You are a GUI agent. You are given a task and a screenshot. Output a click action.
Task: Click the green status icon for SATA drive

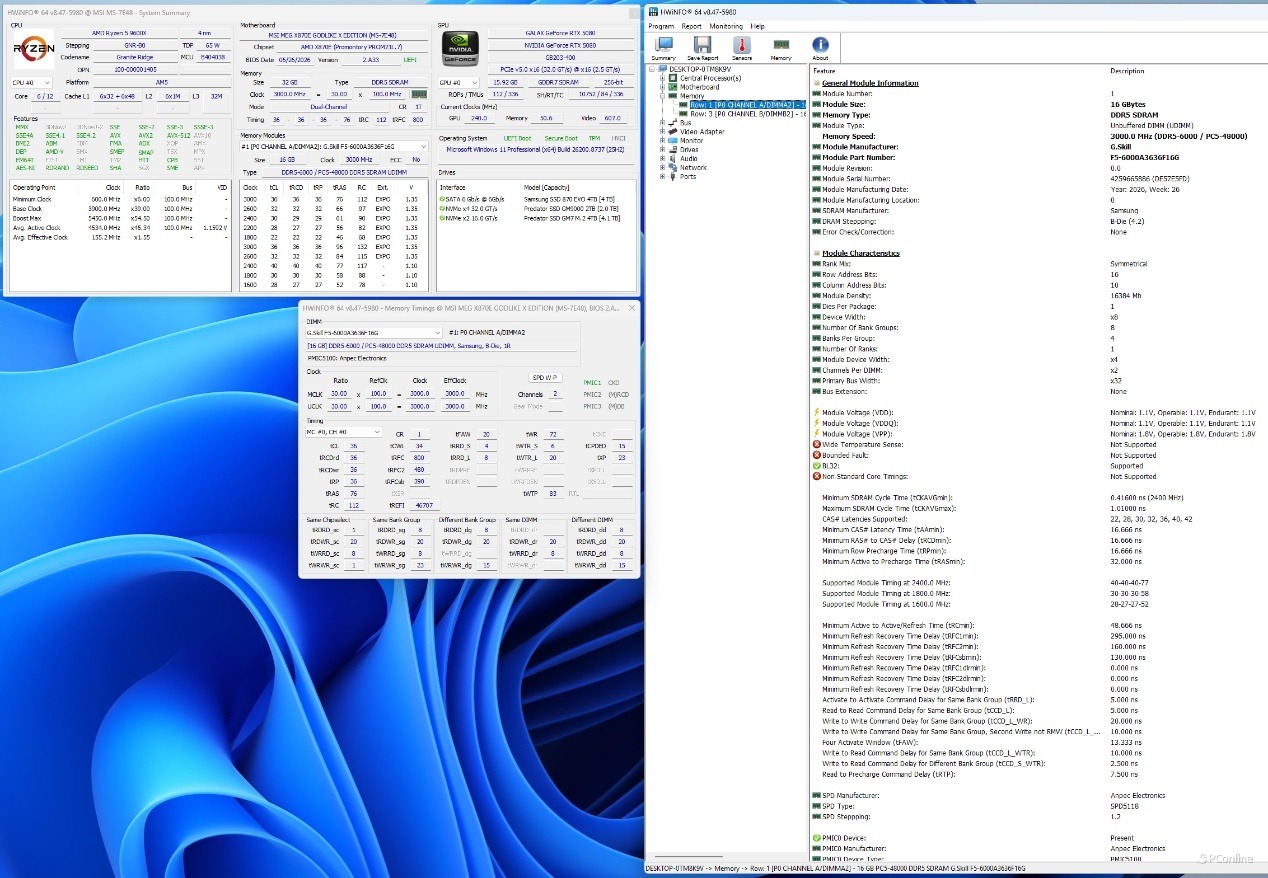click(441, 200)
